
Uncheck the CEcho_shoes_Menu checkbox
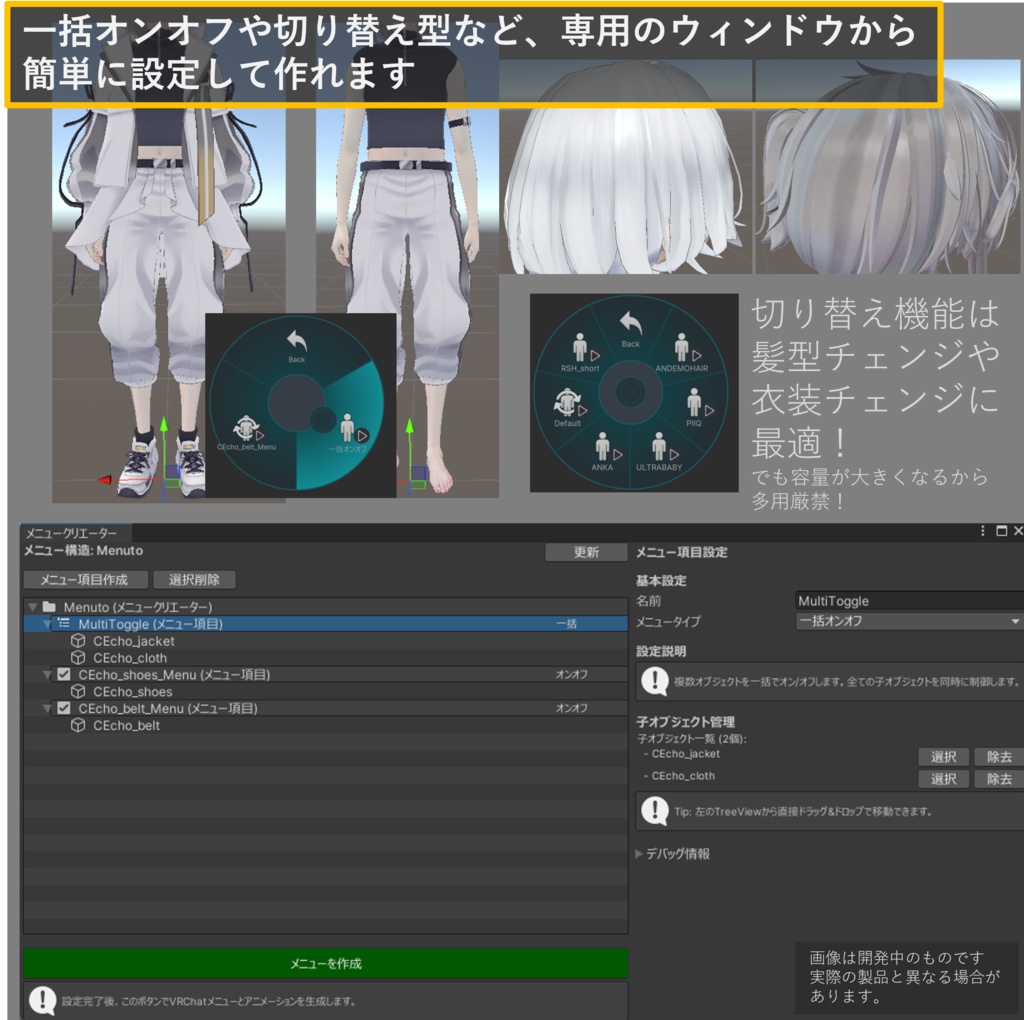tap(61, 675)
